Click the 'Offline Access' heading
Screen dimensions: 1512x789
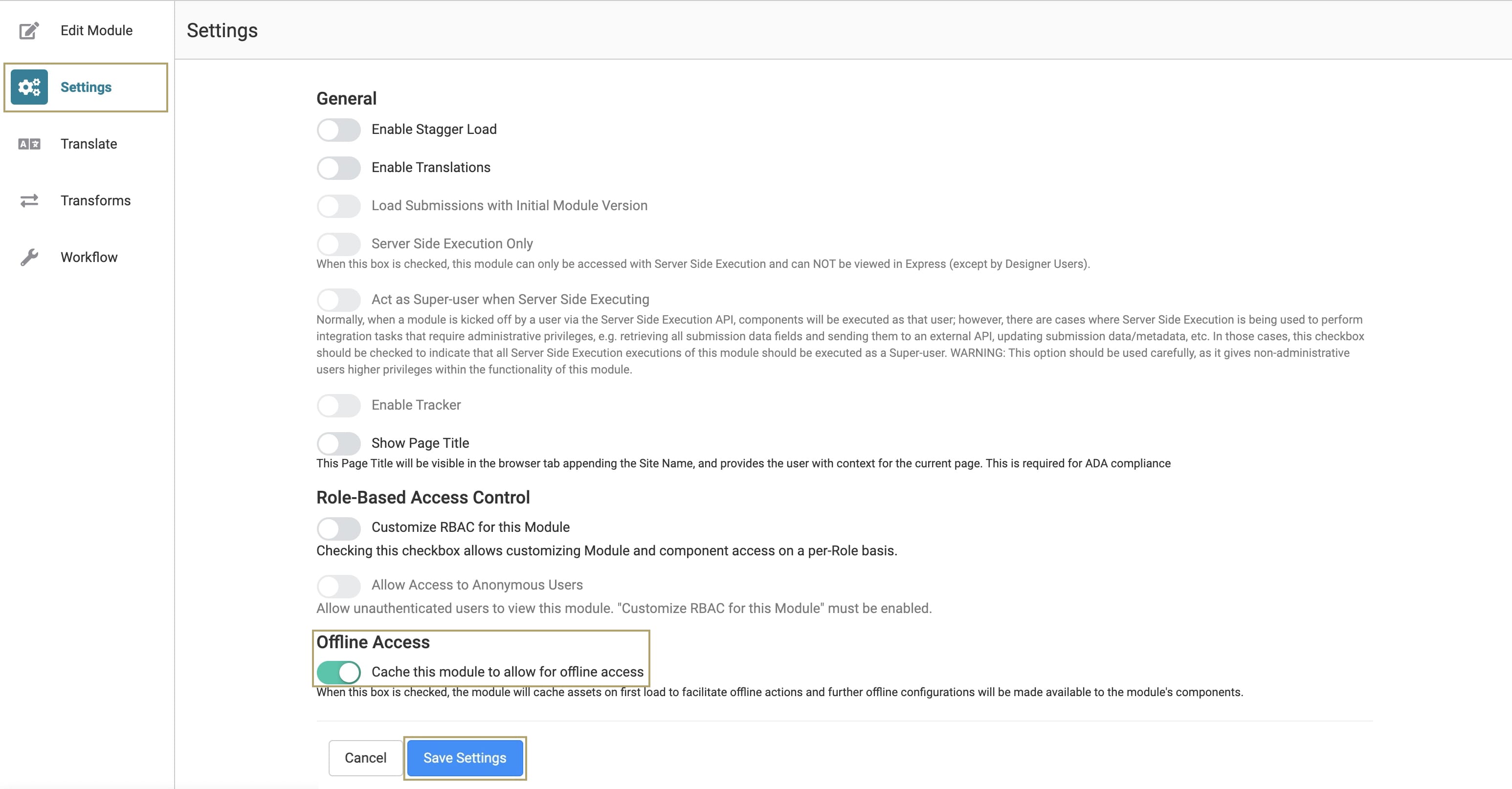[x=373, y=642]
